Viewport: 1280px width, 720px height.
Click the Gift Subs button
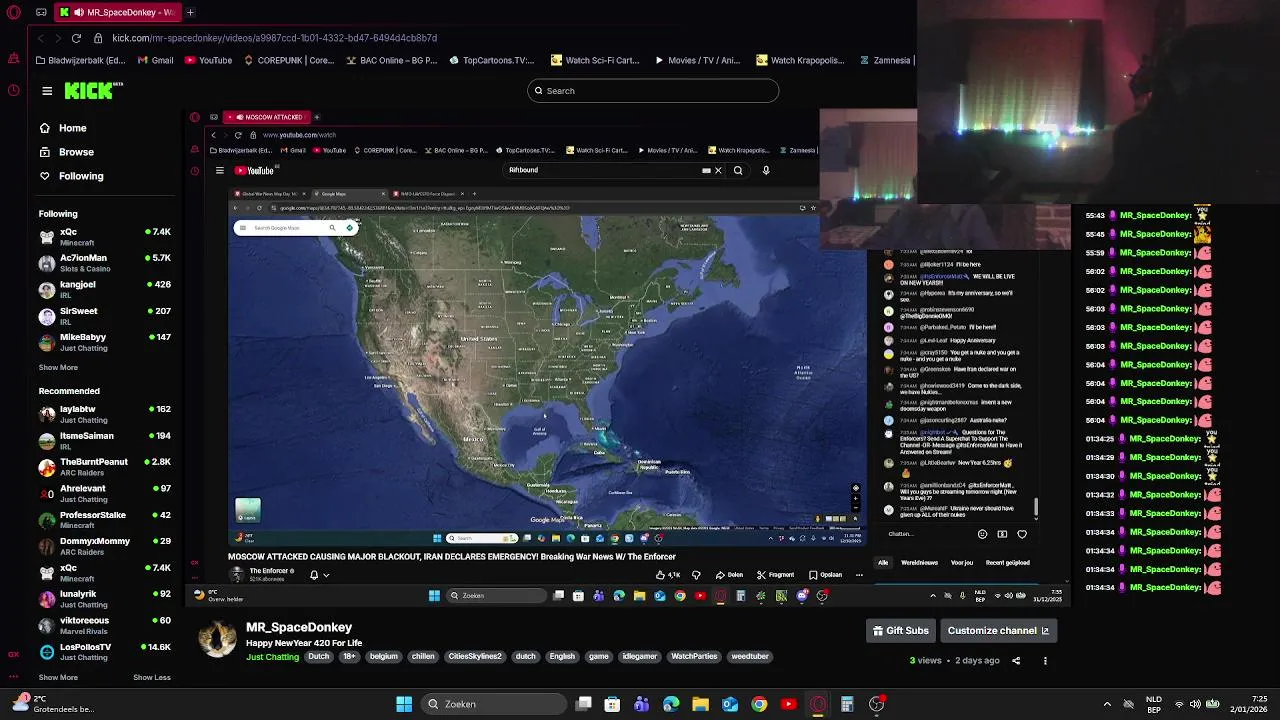pos(901,631)
